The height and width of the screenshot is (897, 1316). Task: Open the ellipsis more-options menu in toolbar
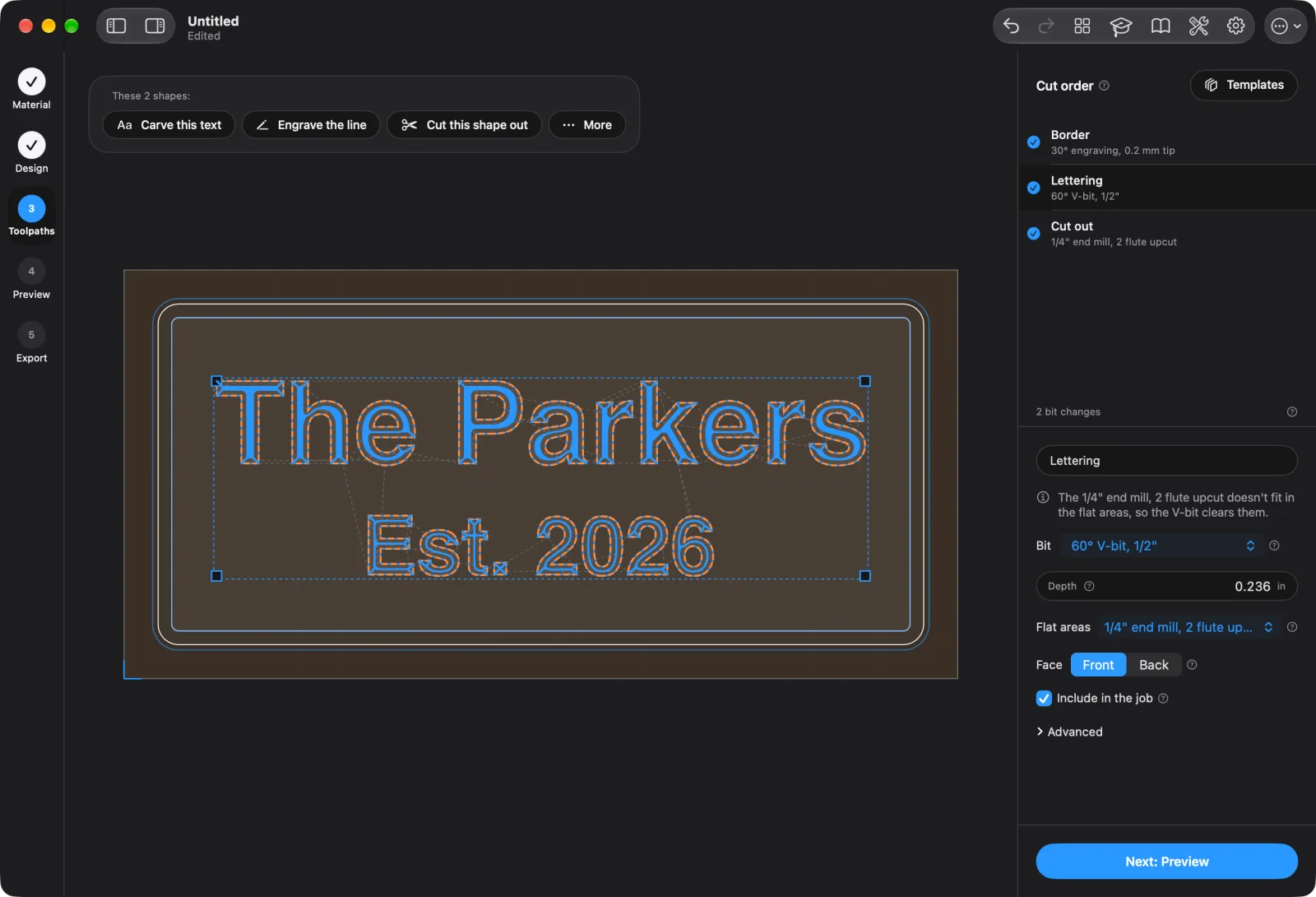point(1286,26)
